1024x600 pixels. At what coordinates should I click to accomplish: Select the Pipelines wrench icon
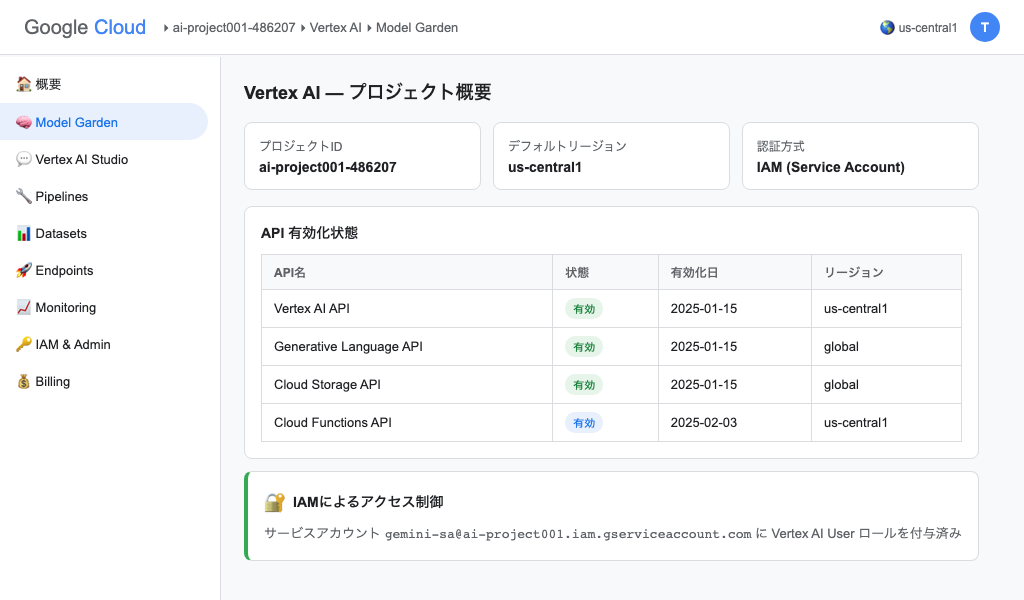click(24, 196)
